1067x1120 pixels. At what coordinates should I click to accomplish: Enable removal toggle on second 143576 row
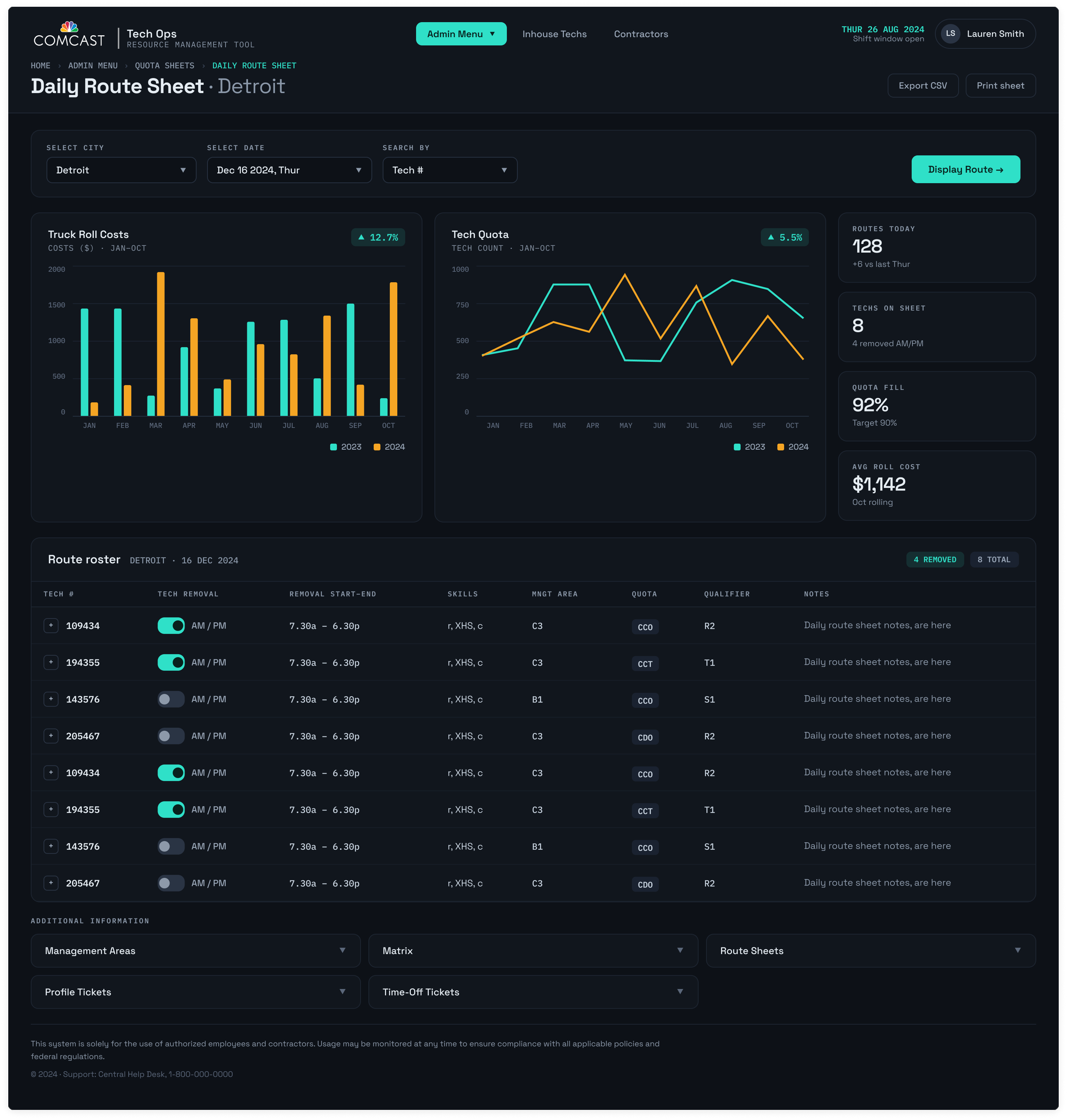171,846
